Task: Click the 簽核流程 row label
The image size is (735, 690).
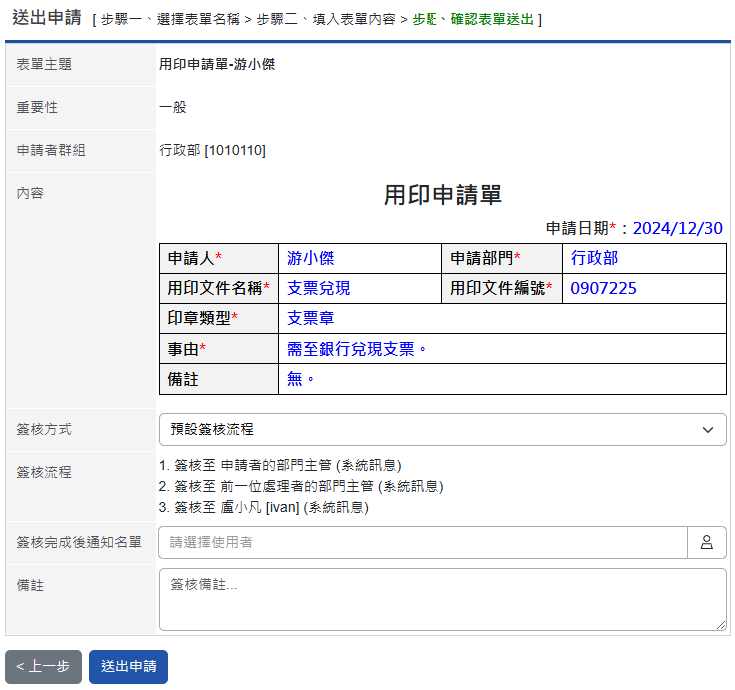Action: pos(44,472)
